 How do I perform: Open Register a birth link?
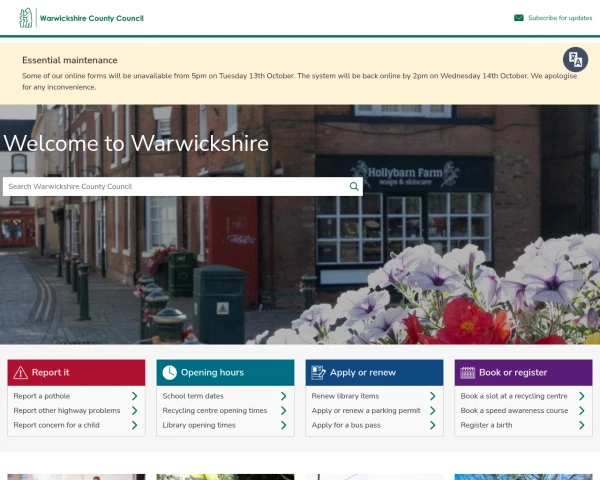pyautogui.click(x=486, y=425)
